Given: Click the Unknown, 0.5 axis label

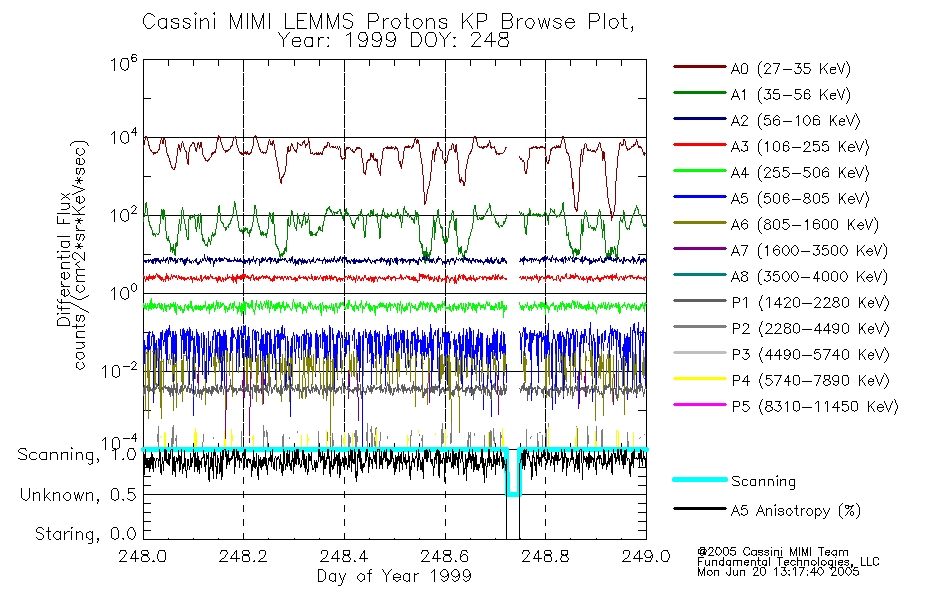Looking at the screenshot, I should (x=78, y=496).
